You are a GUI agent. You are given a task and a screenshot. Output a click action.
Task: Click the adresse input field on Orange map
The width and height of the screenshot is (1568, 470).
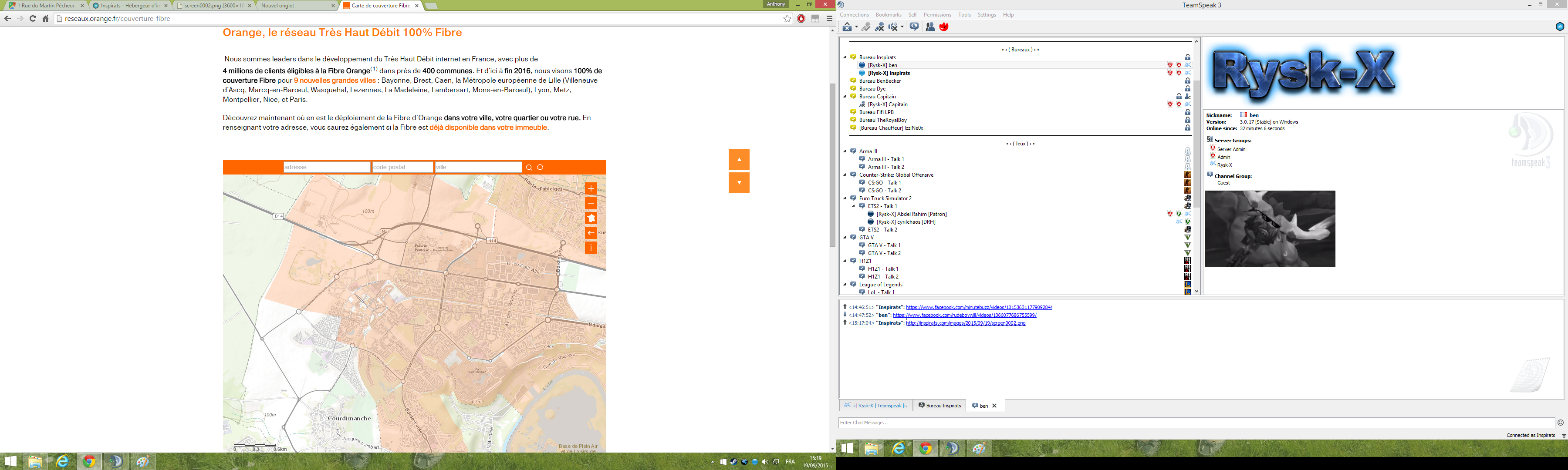(327, 167)
